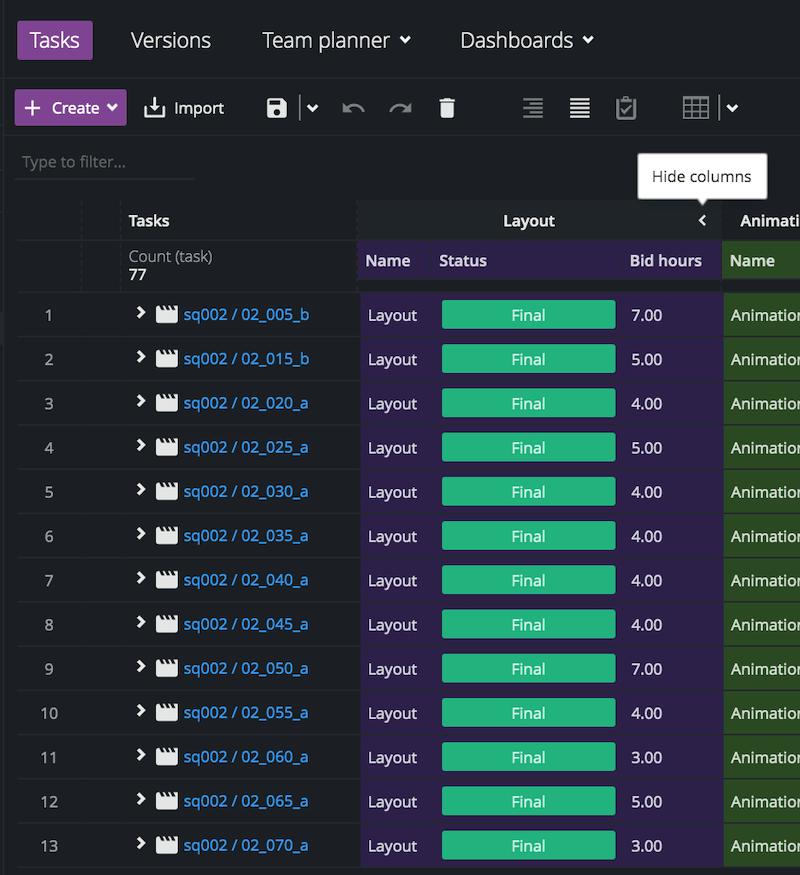Select row number 10
The width and height of the screenshot is (800, 875).
49,713
